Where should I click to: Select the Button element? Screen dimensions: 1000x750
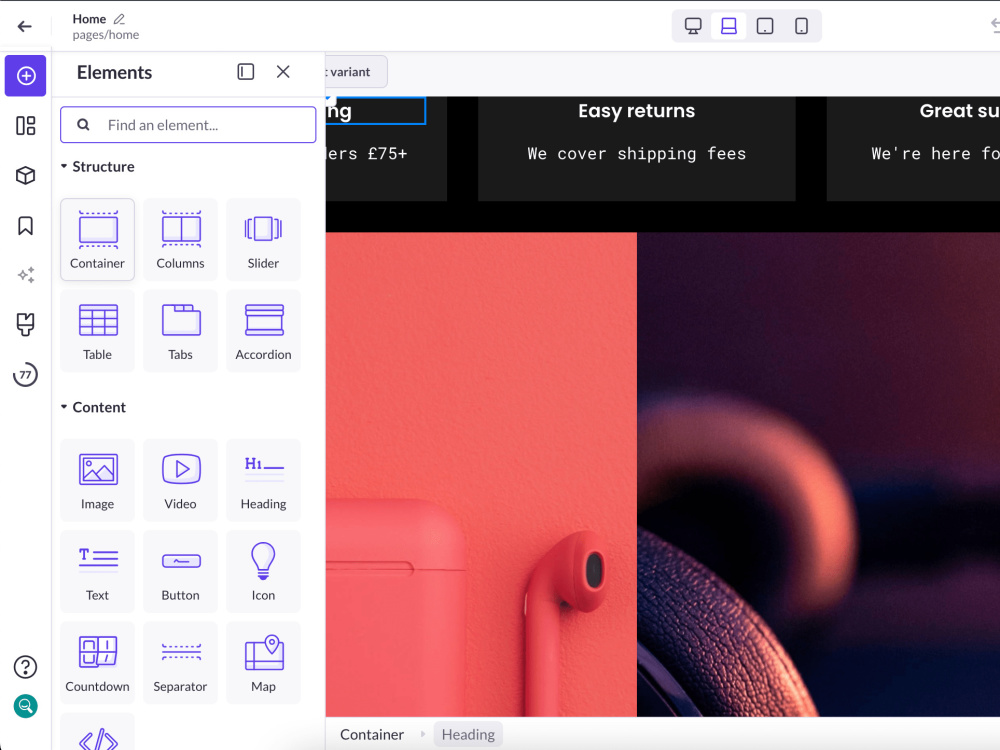point(180,571)
